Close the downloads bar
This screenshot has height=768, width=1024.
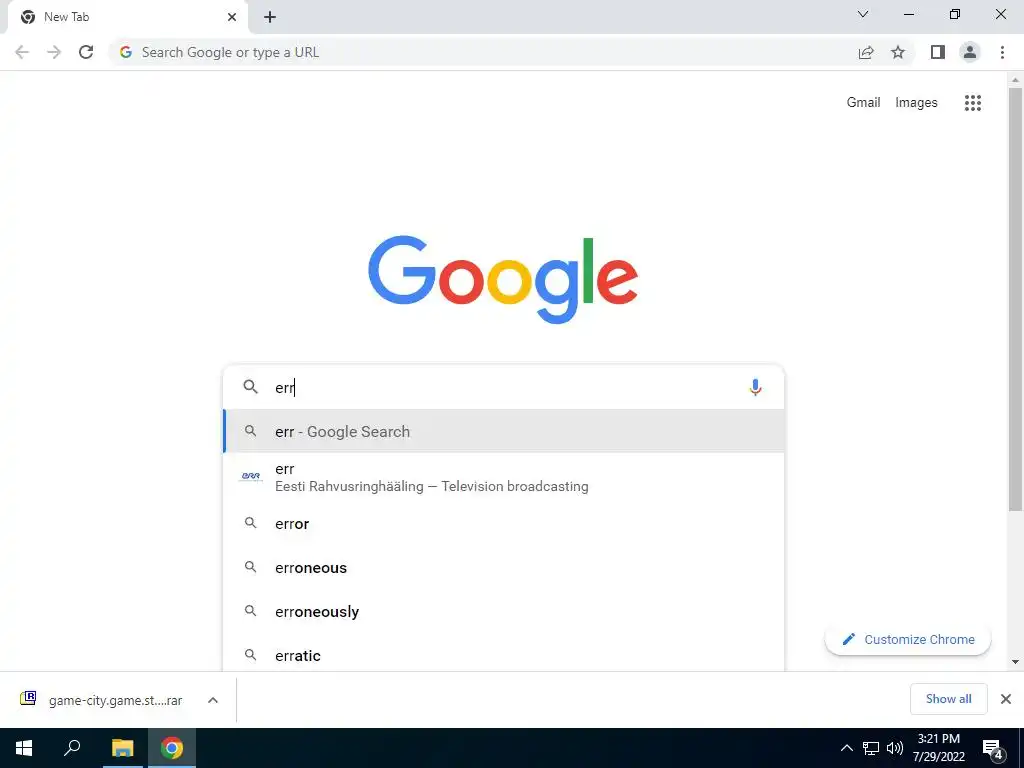pos(1006,699)
